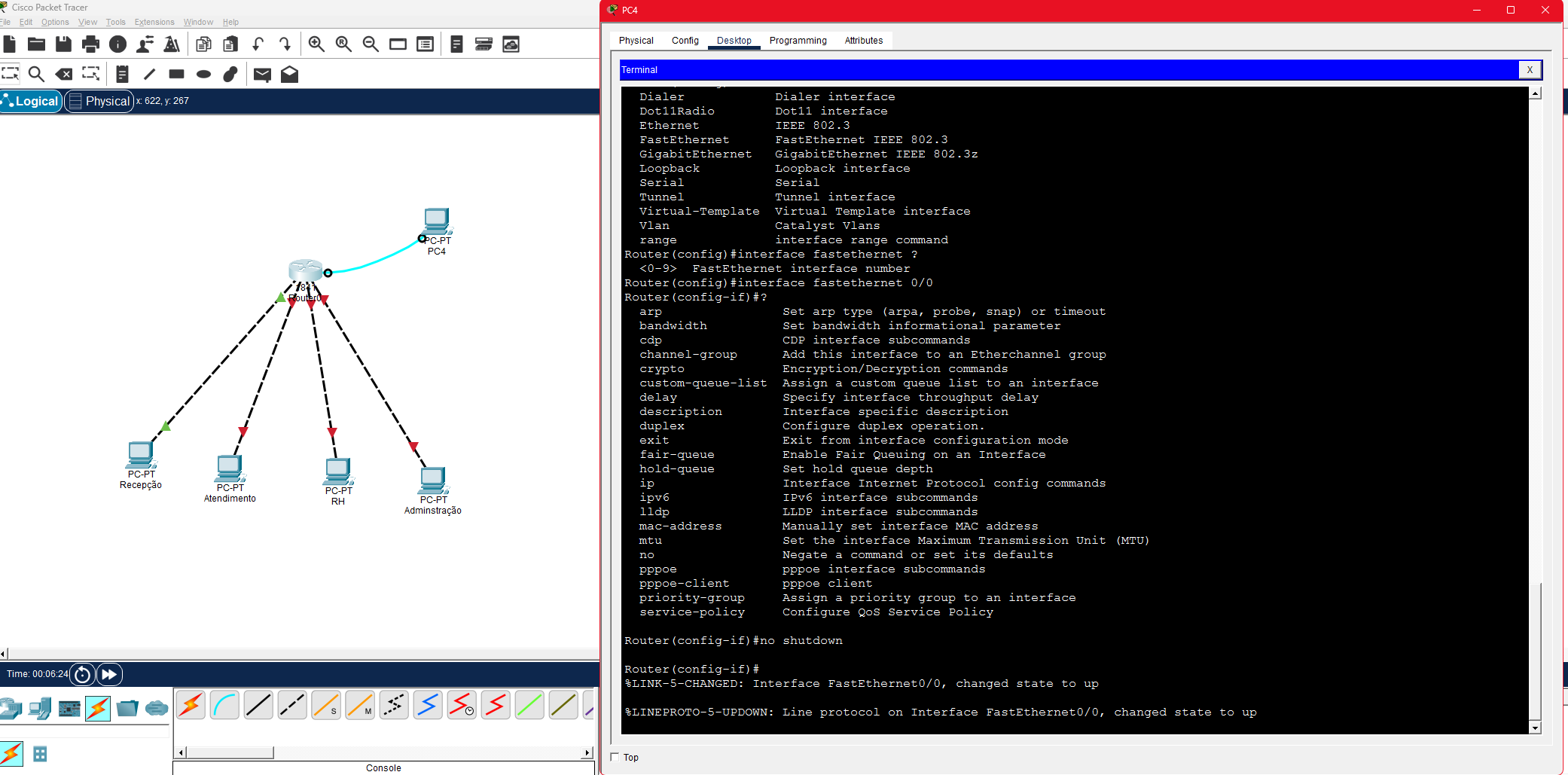1568x775 pixels.
Task: Redo the last action
Action: 285,44
